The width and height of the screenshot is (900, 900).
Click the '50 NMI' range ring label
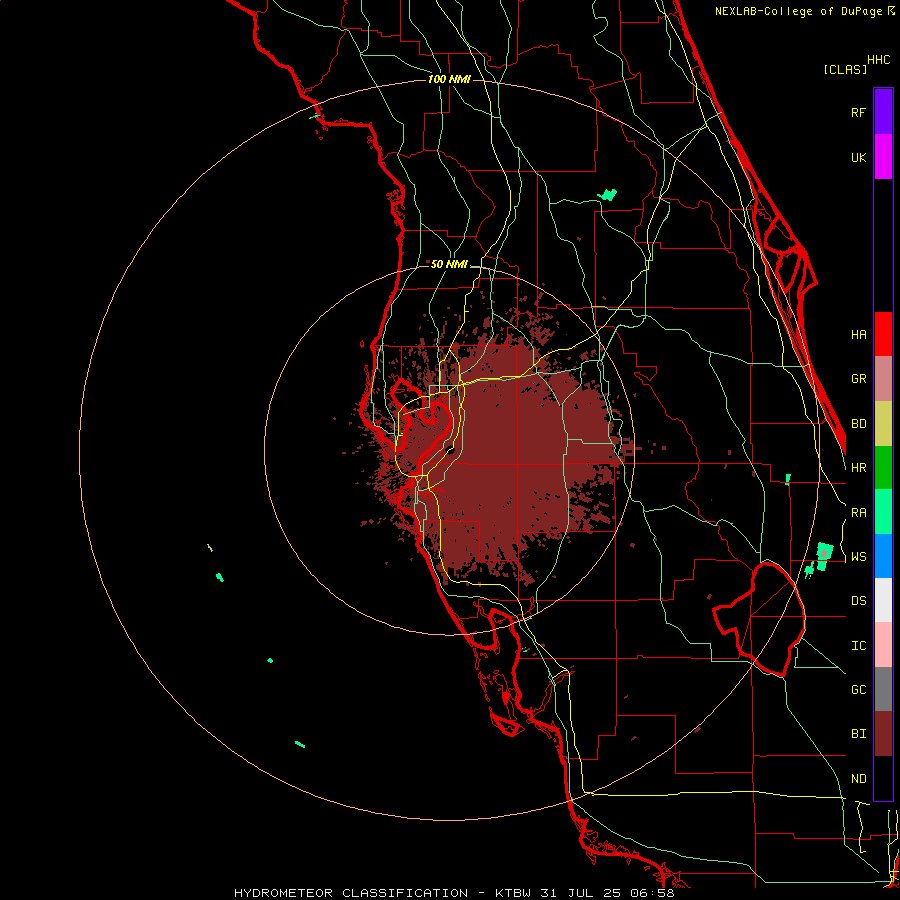pyautogui.click(x=449, y=265)
